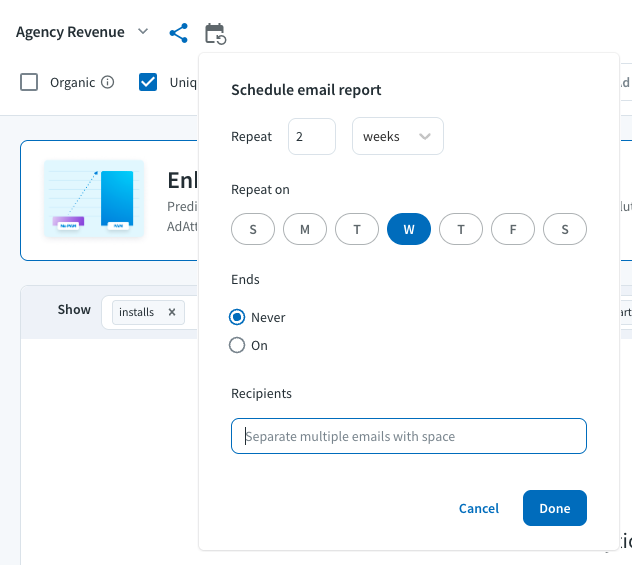Toggle Sunday in Repeat on
632x565 pixels.
tap(253, 229)
